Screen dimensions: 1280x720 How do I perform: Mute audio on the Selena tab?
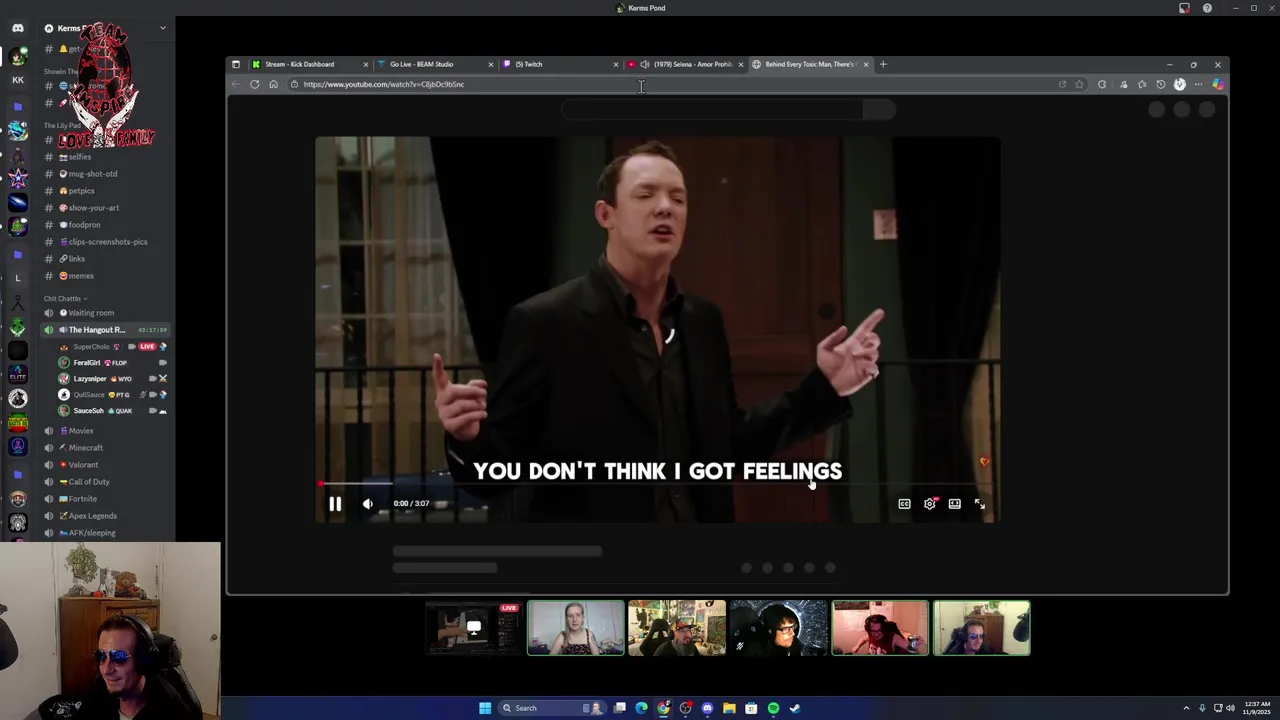point(645,64)
